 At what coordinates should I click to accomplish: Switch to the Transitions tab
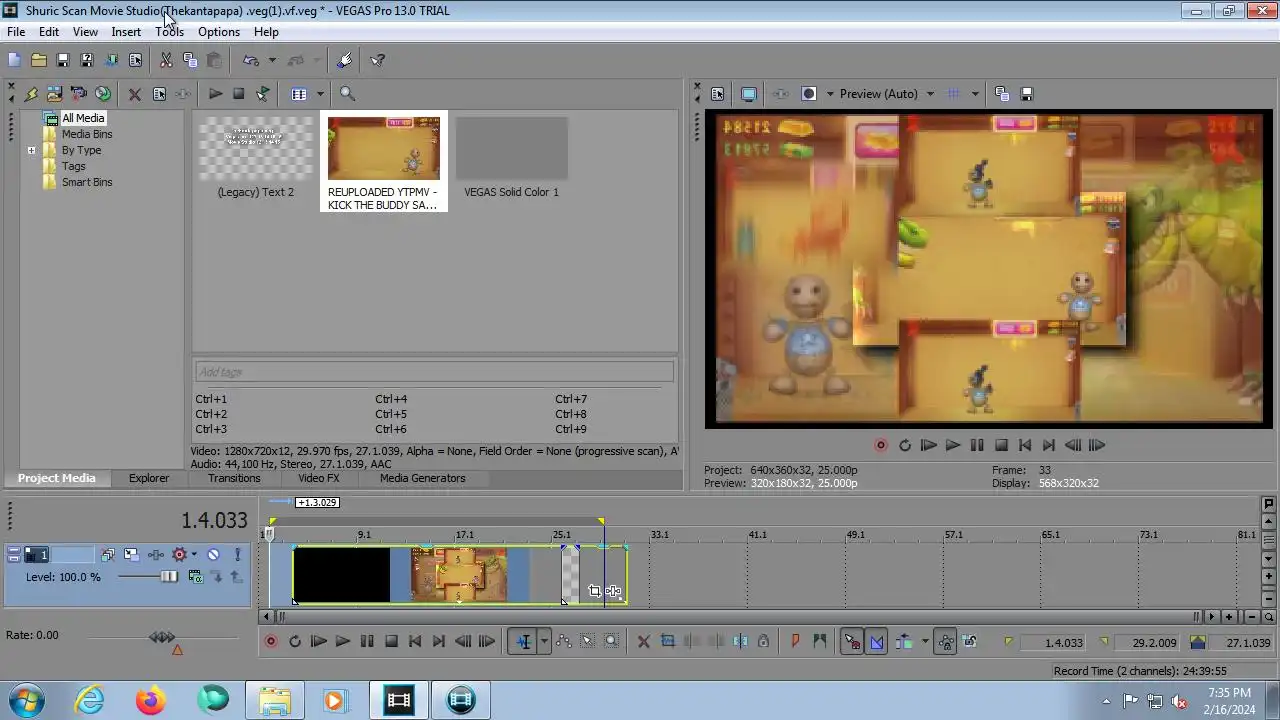point(234,478)
